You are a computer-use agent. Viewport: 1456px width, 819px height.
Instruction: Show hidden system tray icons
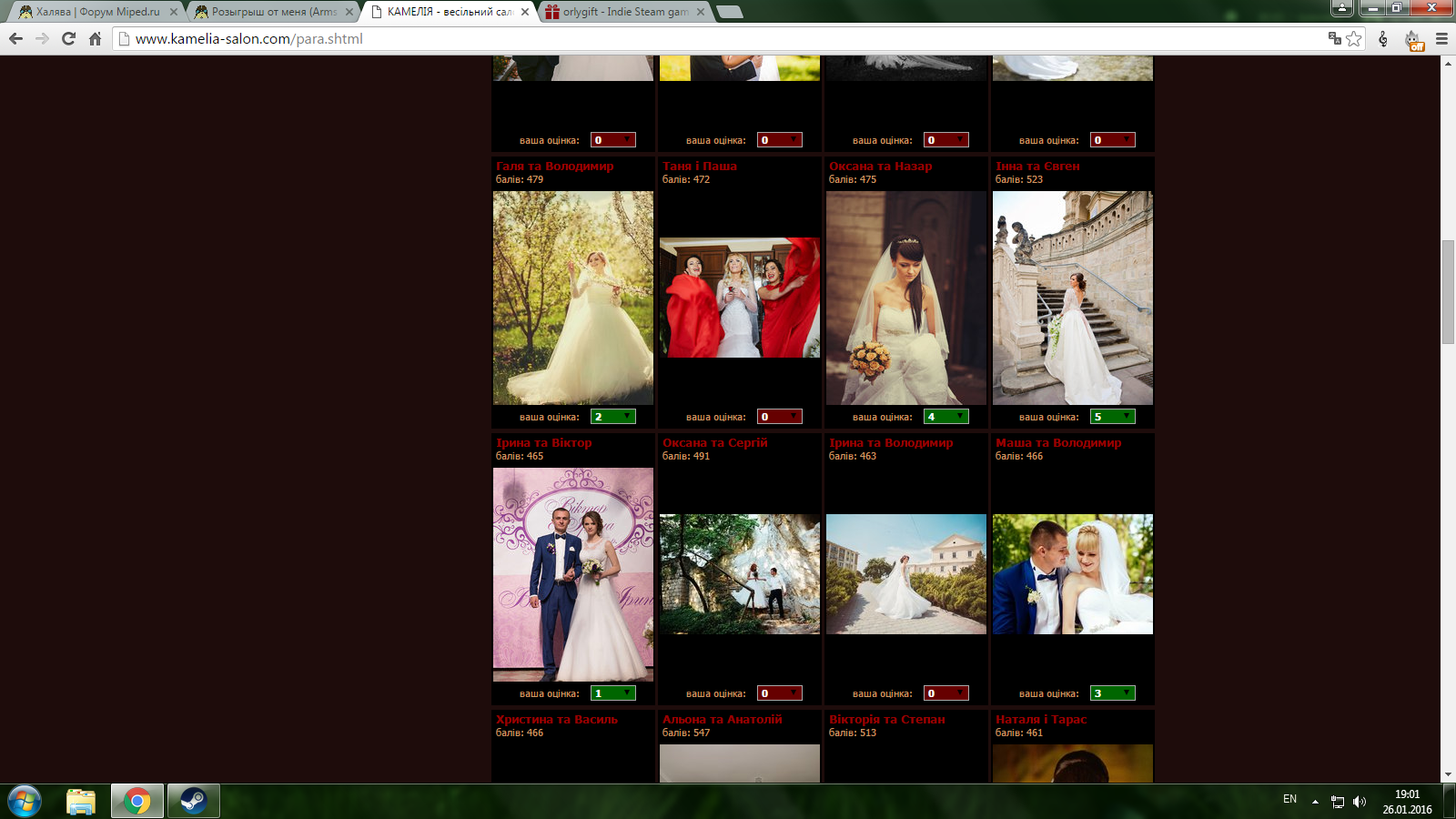click(1315, 802)
